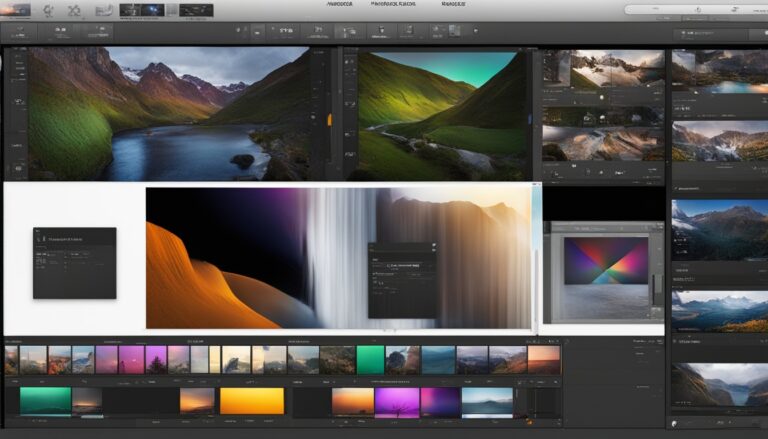768x439 pixels.
Task: Select the purple tree-silhouette thumbnail in the filmstrip
Action: point(156,360)
